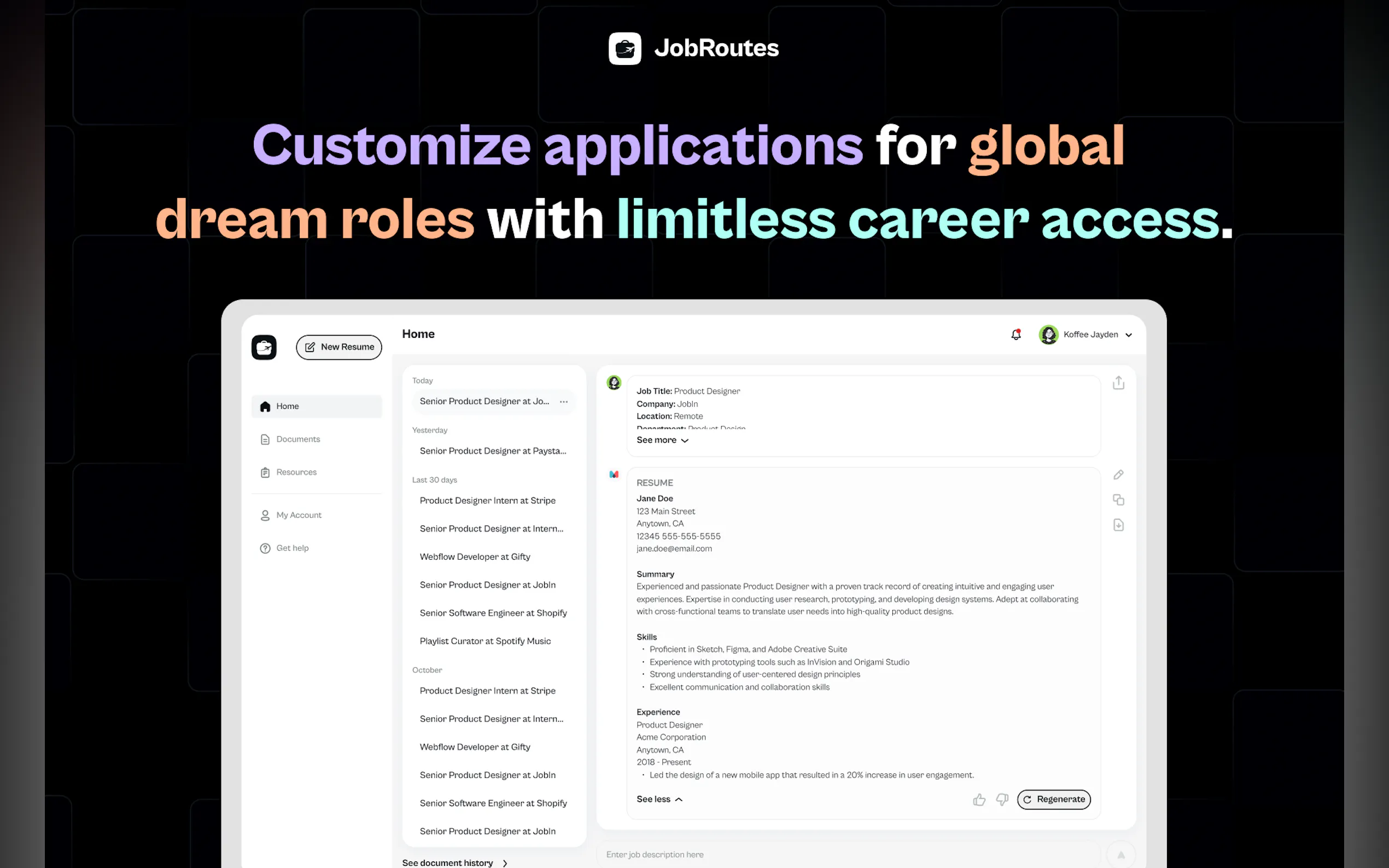Click the thumbs up icon
This screenshot has height=868, width=1389.
[x=979, y=800]
